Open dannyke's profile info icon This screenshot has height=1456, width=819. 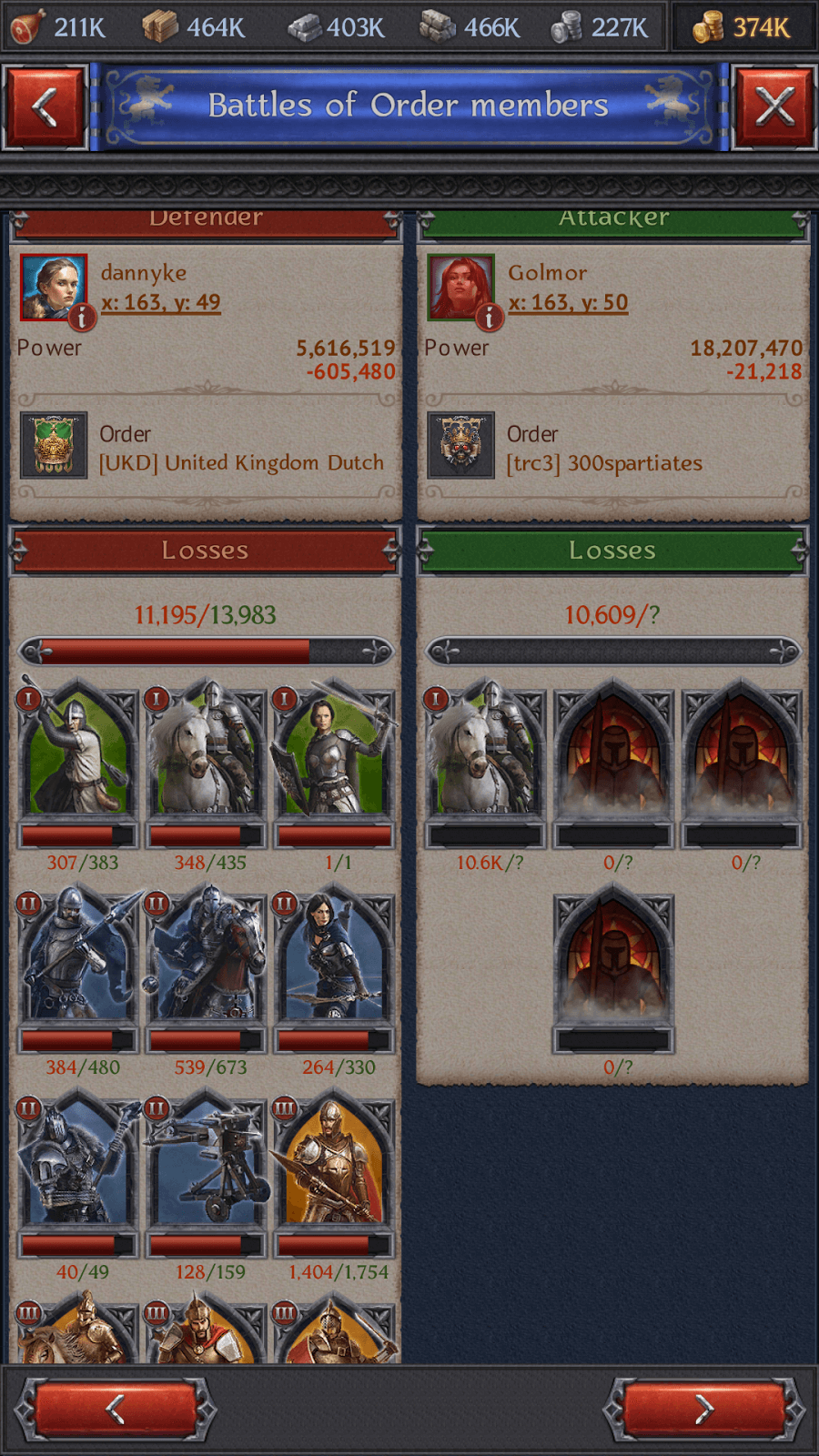pyautogui.click(x=82, y=316)
